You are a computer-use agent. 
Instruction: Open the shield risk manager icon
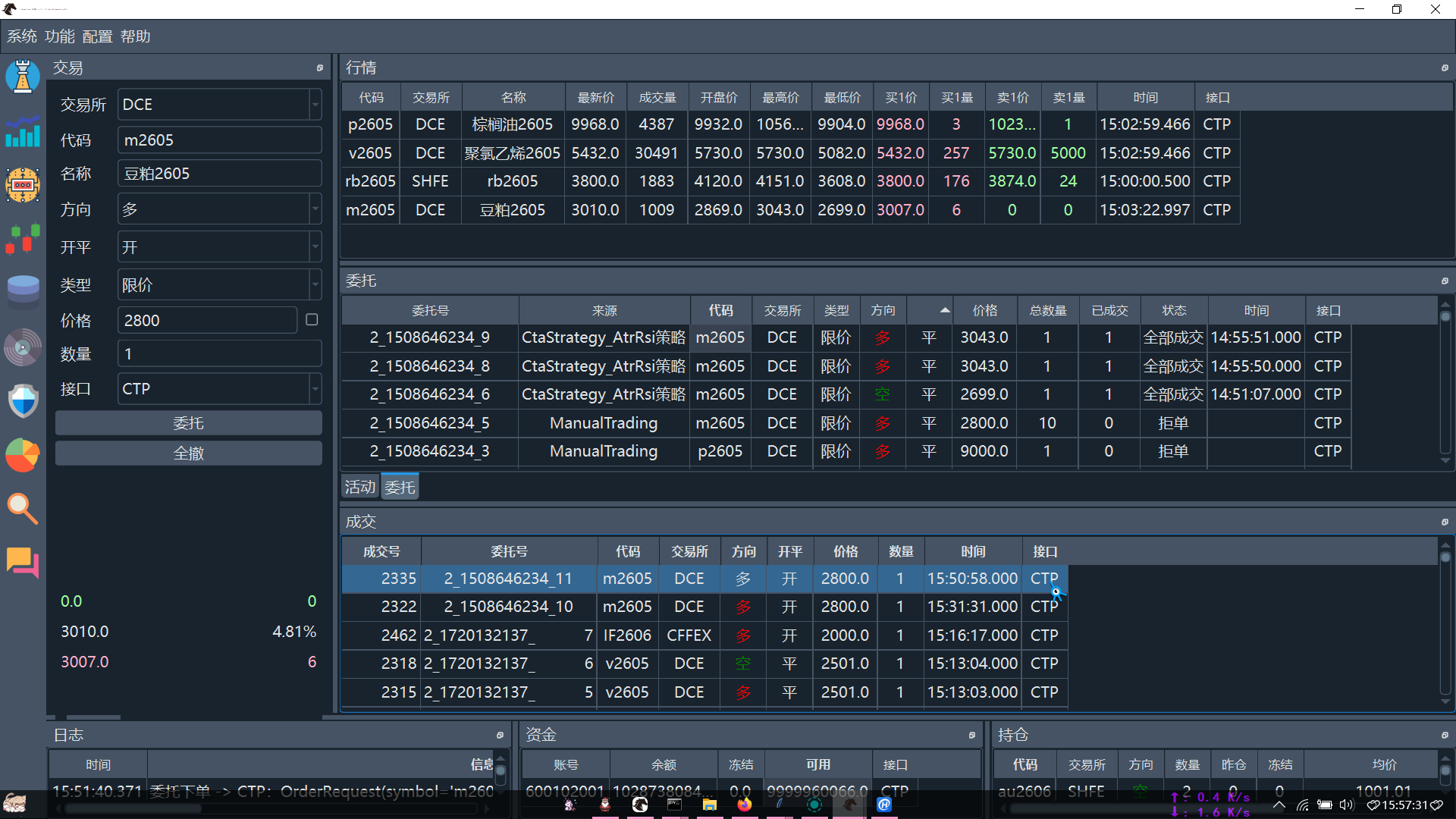(23, 400)
